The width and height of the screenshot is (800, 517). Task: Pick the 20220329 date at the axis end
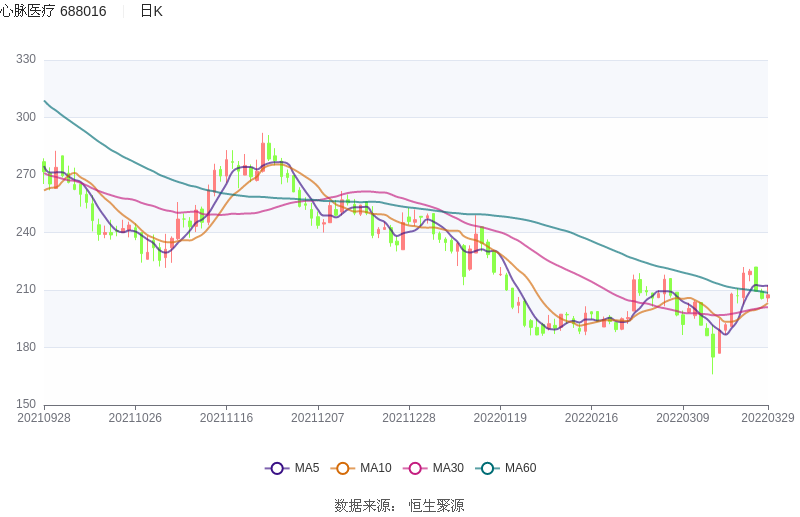tap(769, 418)
